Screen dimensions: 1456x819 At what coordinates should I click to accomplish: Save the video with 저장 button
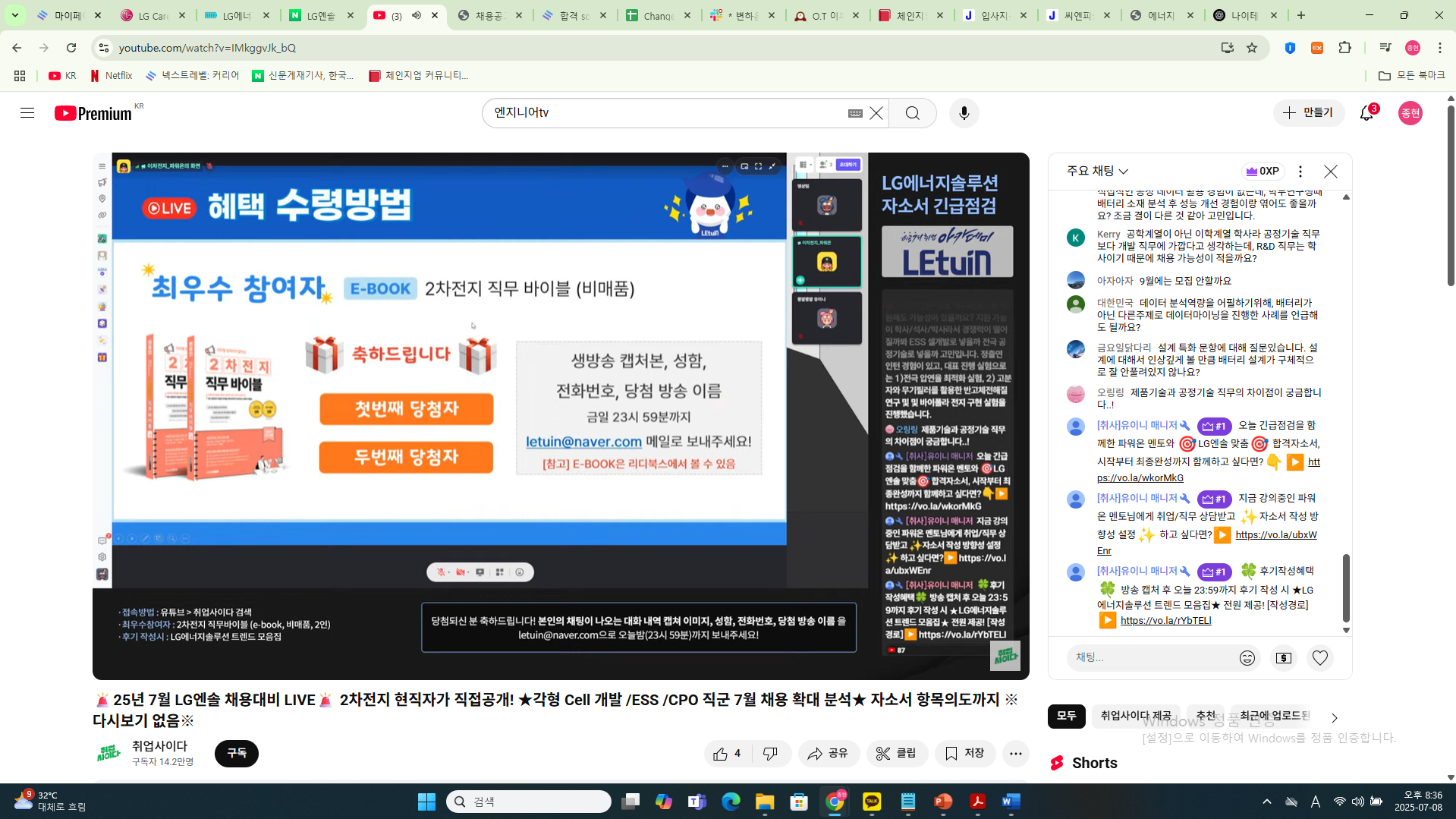tap(965, 754)
